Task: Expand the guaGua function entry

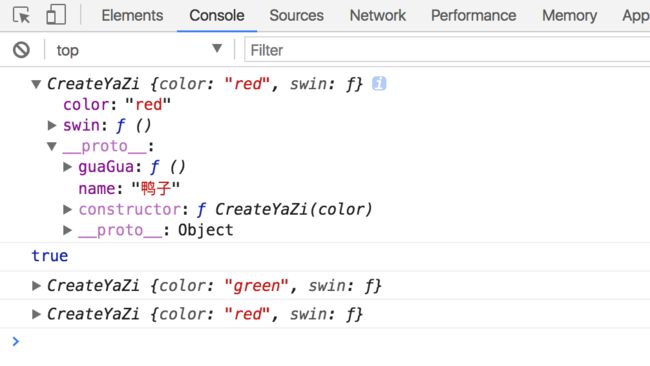Action: pos(67,167)
